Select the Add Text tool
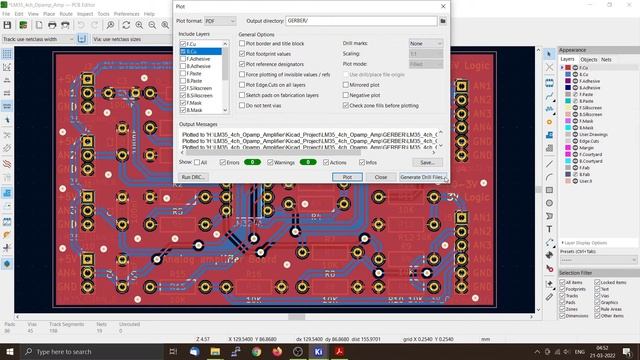 point(549,229)
